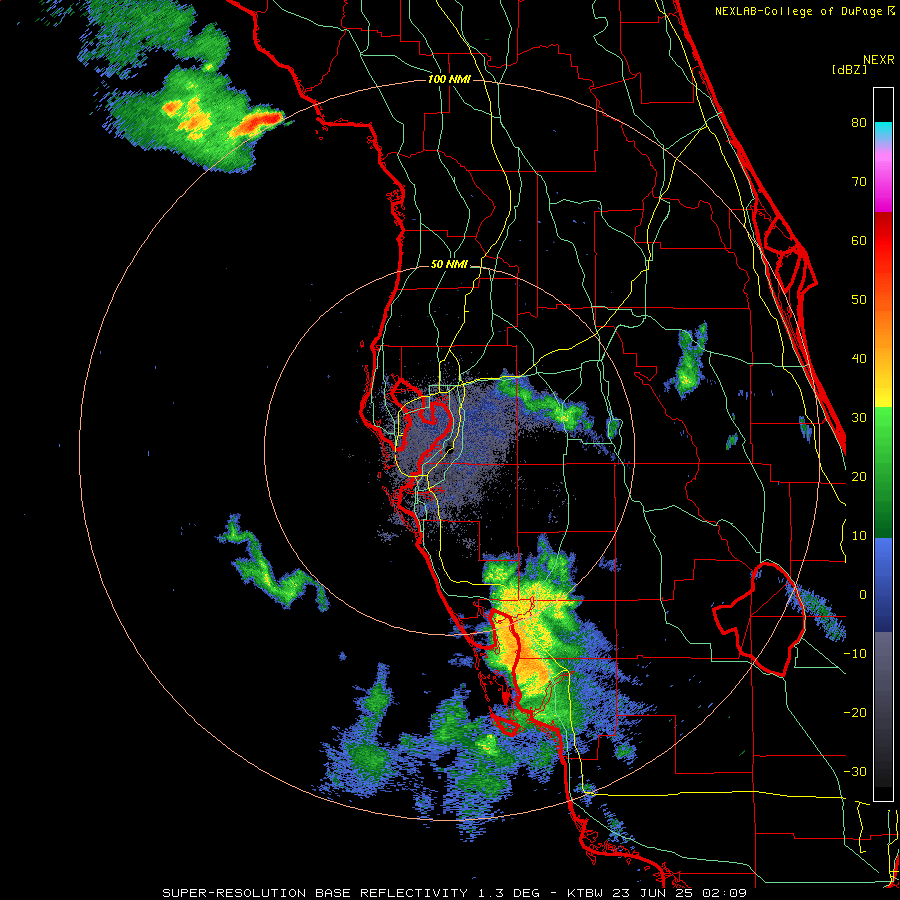
Task: Click the -10 value on the dBZ scale
Action: click(x=855, y=654)
